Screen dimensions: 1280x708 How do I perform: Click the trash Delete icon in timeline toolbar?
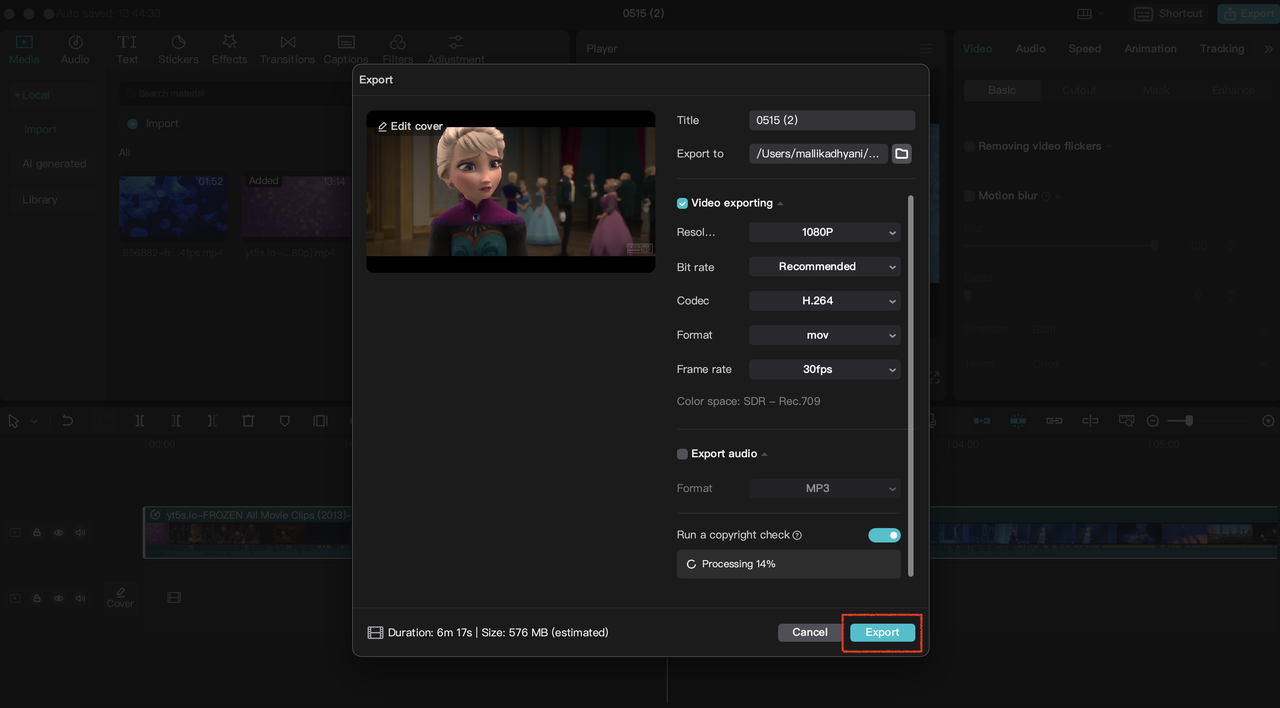coord(248,421)
